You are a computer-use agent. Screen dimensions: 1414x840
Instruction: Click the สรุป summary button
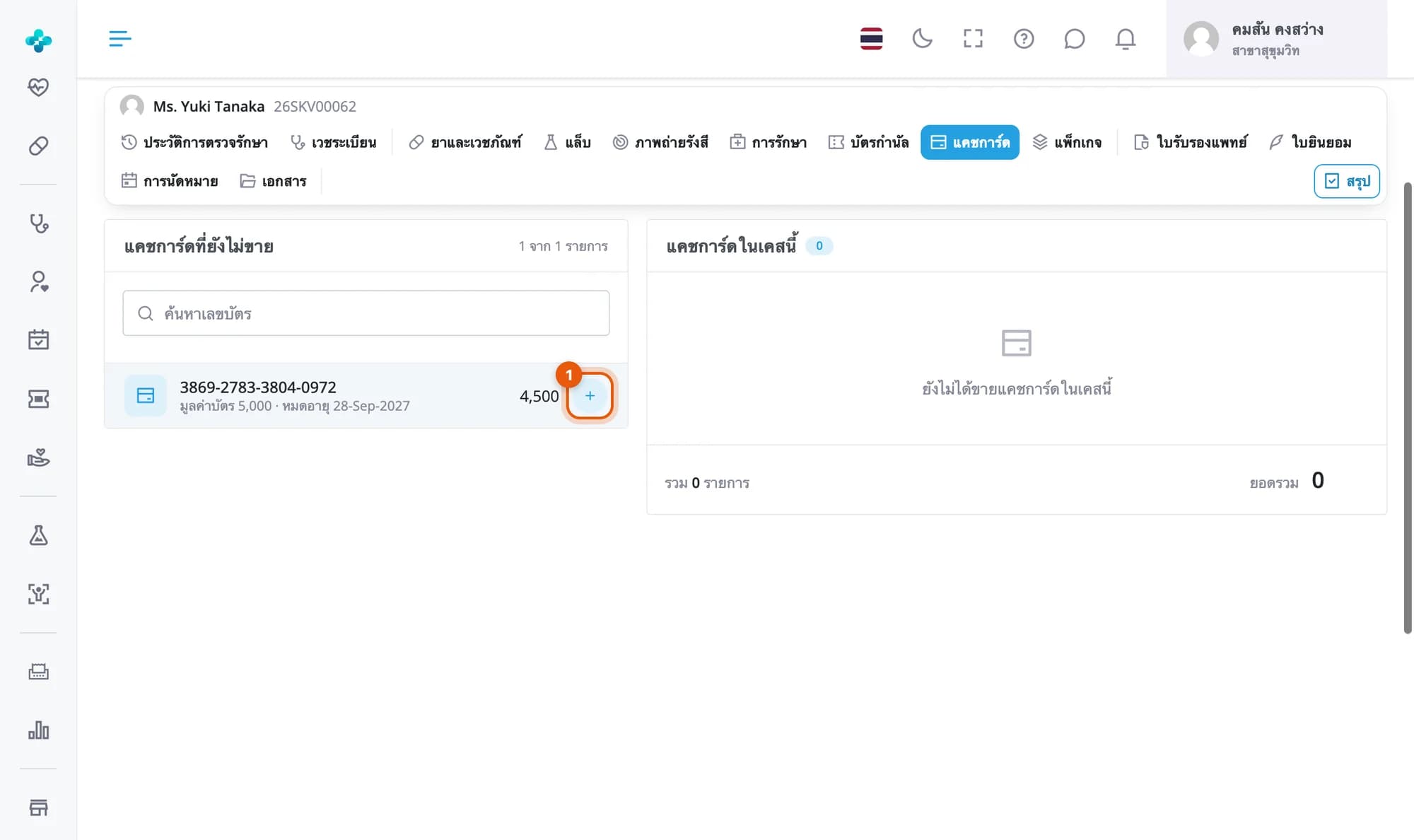point(1347,181)
